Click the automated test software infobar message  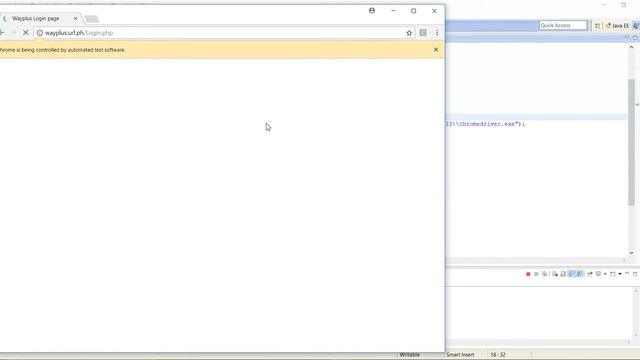tap(62, 50)
